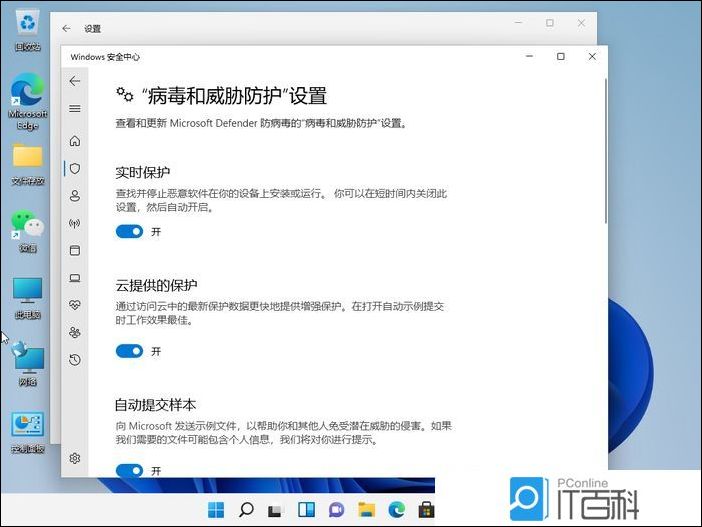Image resolution: width=702 pixels, height=527 pixels.
Task: Open family options in the sidebar
Action: [75, 332]
